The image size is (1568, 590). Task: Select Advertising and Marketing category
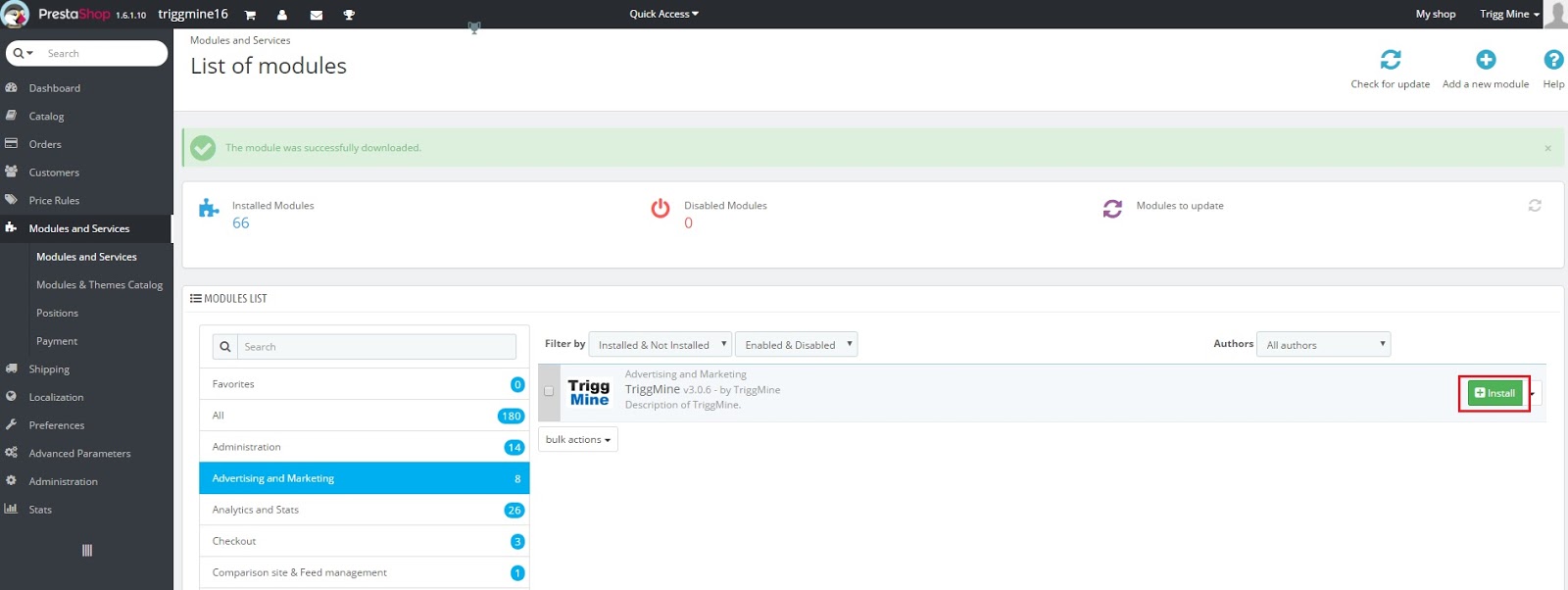point(365,478)
